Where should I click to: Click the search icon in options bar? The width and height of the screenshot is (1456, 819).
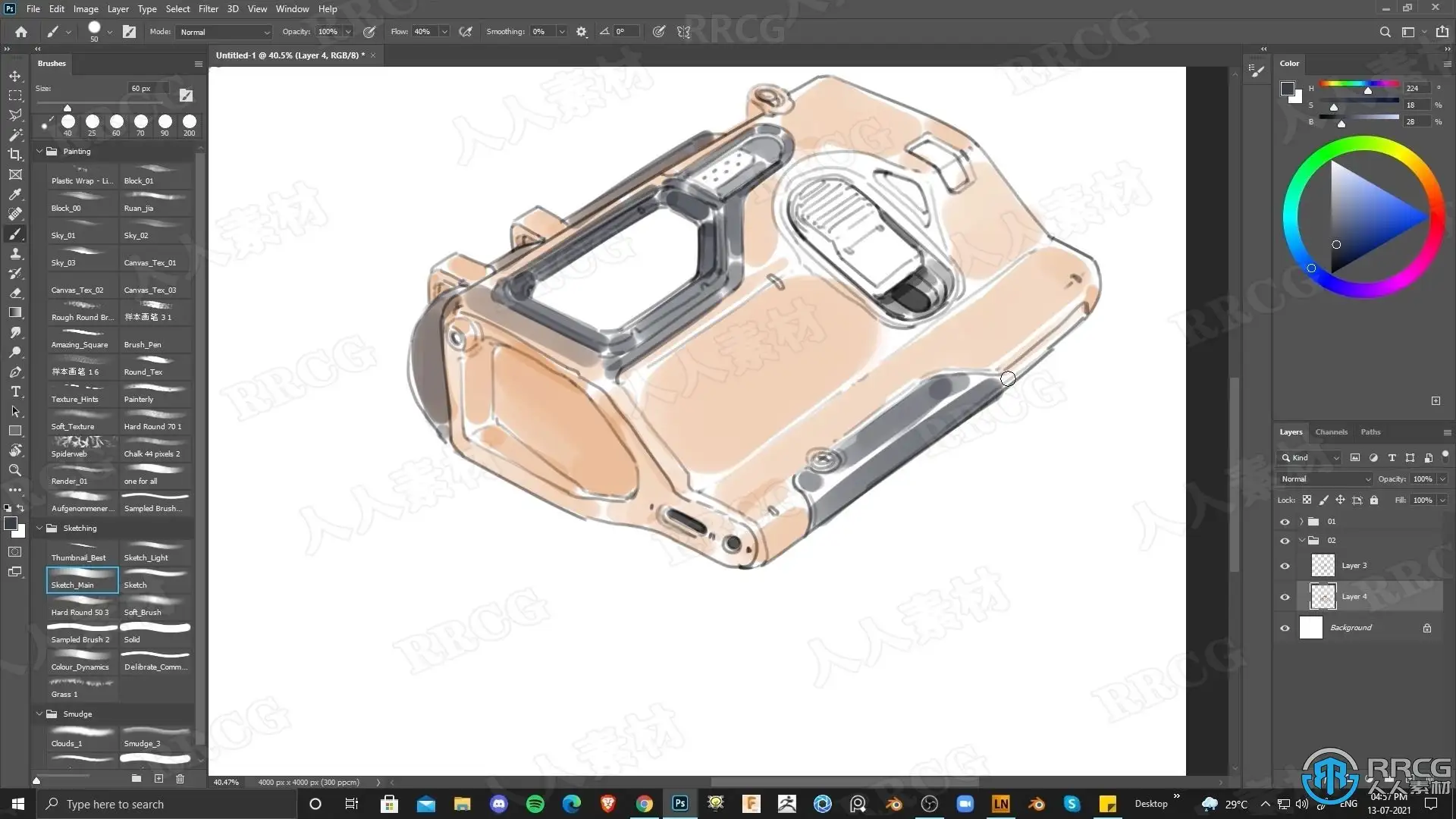1385,32
